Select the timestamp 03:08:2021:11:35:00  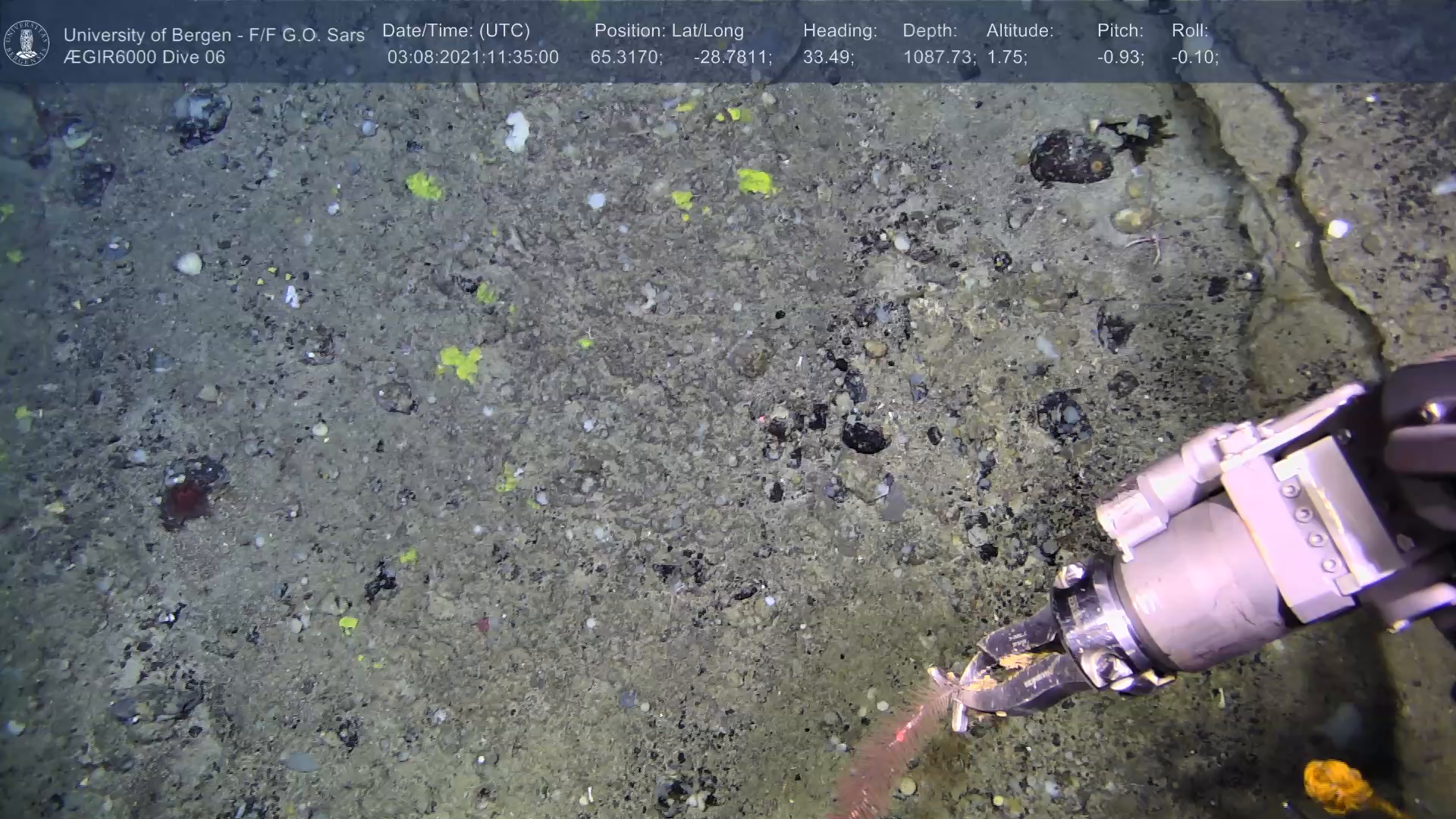472,57
